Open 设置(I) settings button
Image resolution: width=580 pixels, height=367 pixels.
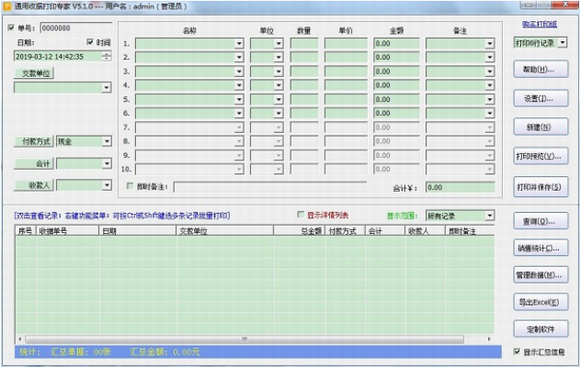point(540,98)
